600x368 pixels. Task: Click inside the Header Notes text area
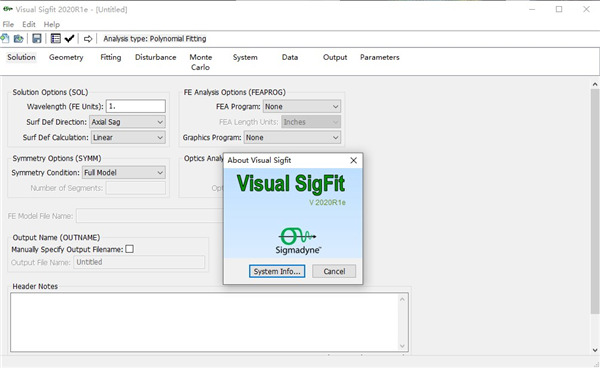tap(204, 322)
